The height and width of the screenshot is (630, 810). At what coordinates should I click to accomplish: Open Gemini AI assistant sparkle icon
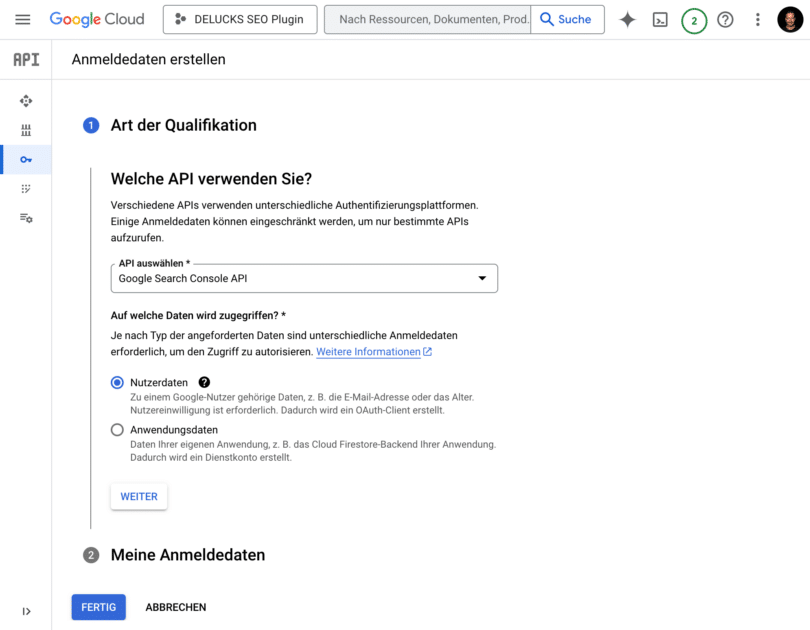click(x=627, y=20)
